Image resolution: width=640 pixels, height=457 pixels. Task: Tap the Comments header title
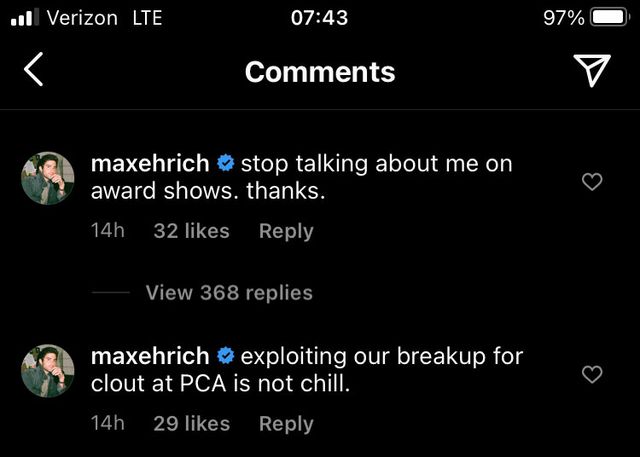tap(320, 72)
